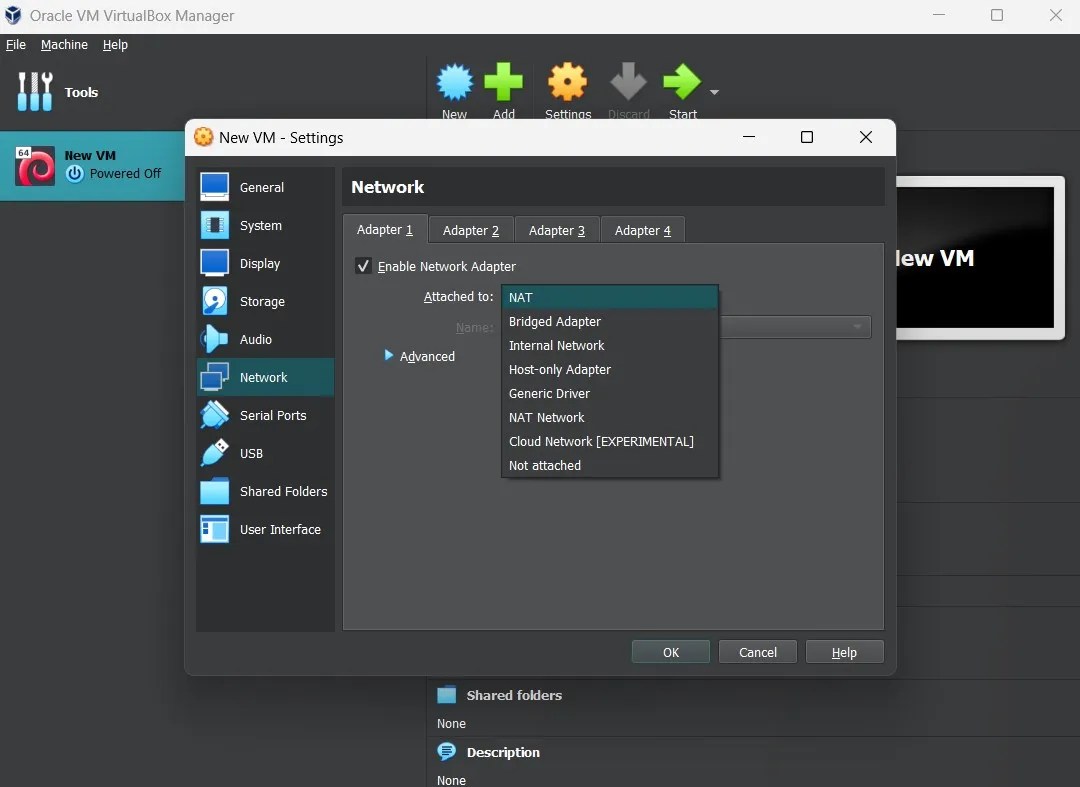Open the Shared Folders settings icon
Screen dimensions: 1080x787
point(214,491)
